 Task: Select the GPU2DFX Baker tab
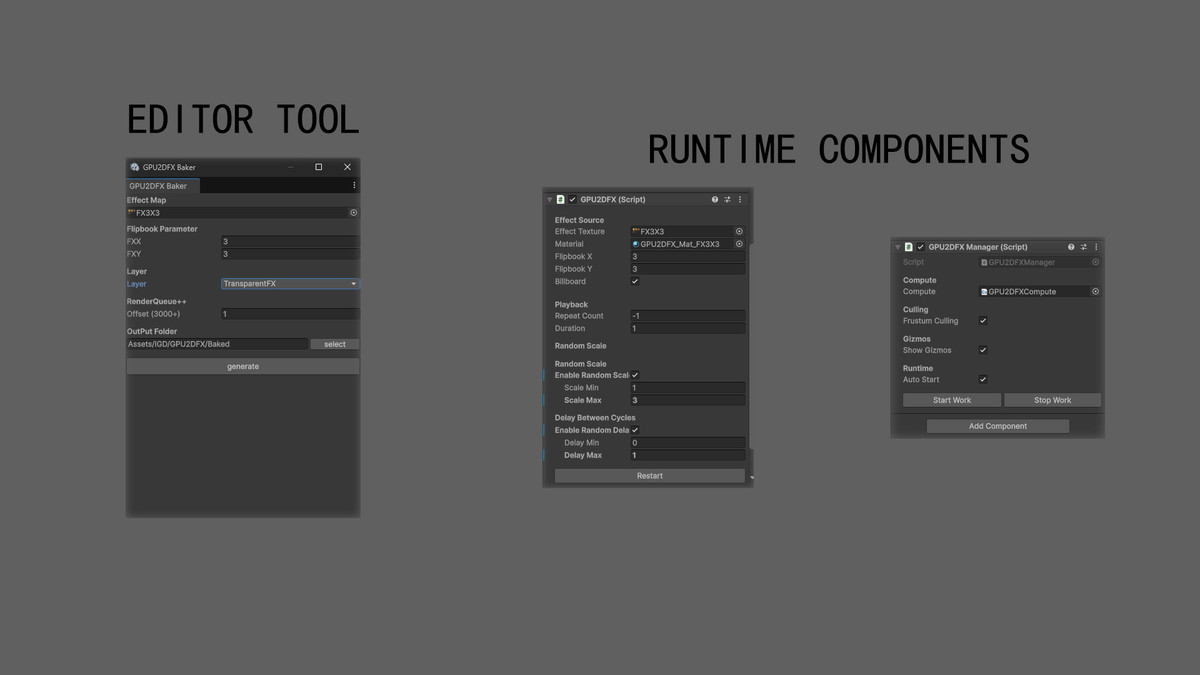(159, 186)
